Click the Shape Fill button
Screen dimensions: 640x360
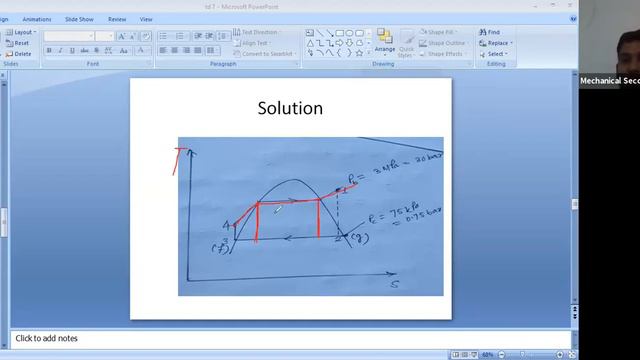coord(439,32)
